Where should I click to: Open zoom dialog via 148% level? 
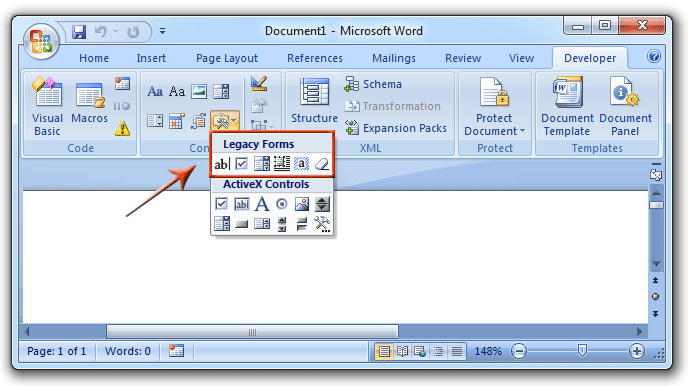488,351
